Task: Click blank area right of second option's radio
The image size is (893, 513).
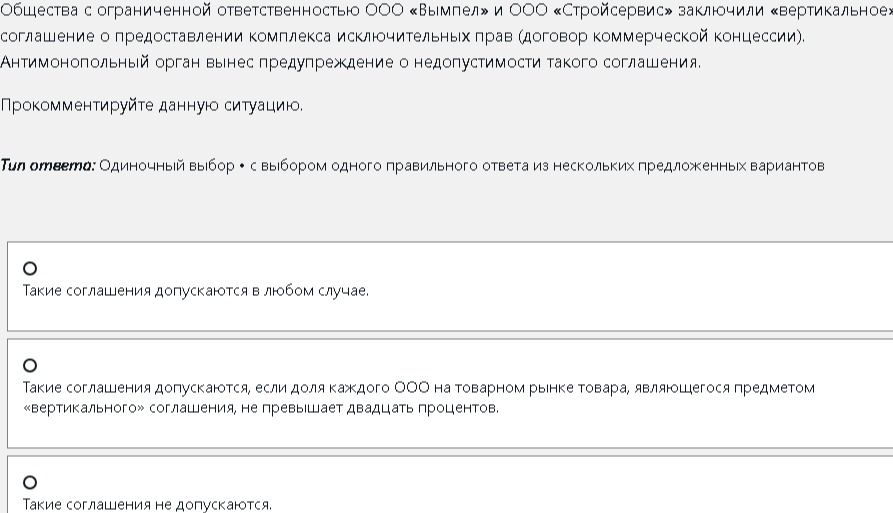Action: click(x=456, y=365)
